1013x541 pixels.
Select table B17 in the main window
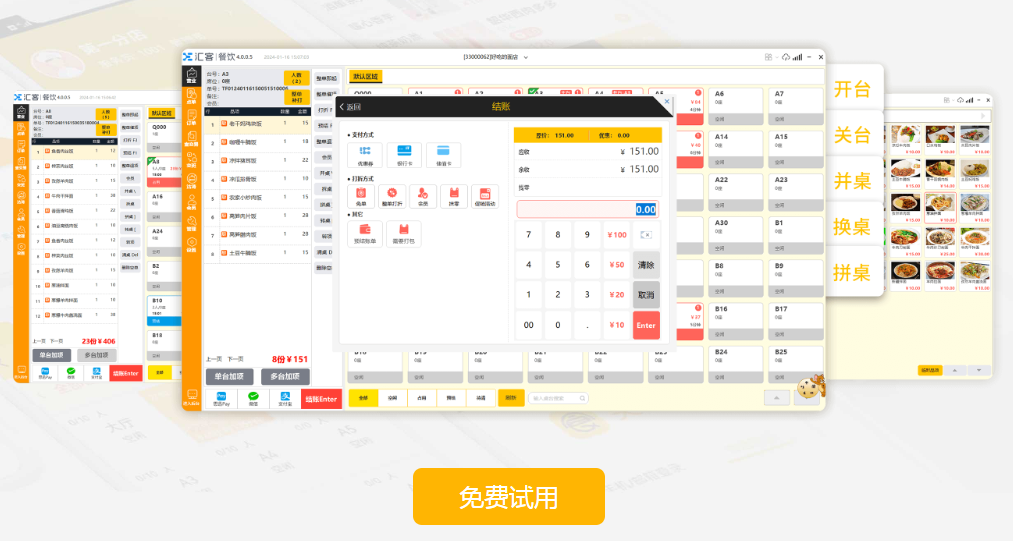pos(796,321)
